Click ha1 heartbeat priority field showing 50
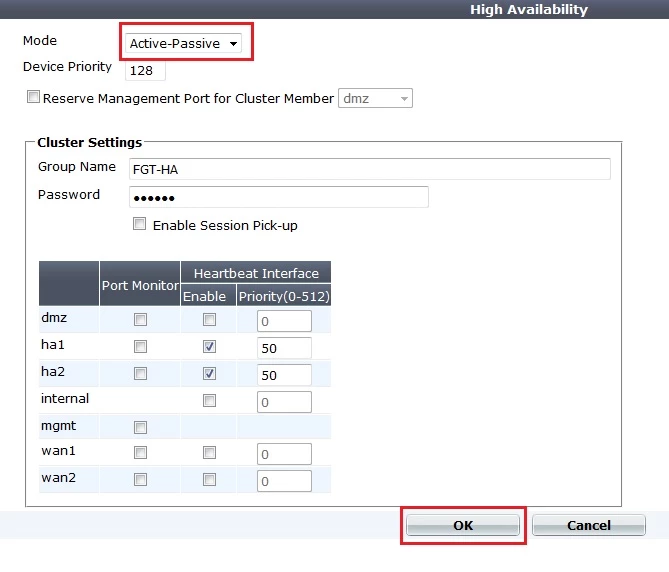This screenshot has height=572, width=669. click(x=284, y=348)
